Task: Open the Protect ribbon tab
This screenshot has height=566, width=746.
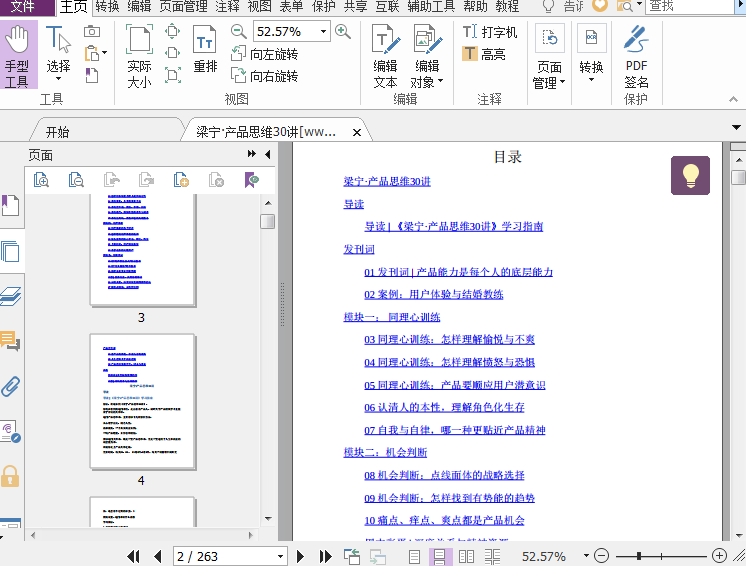Action: point(324,7)
